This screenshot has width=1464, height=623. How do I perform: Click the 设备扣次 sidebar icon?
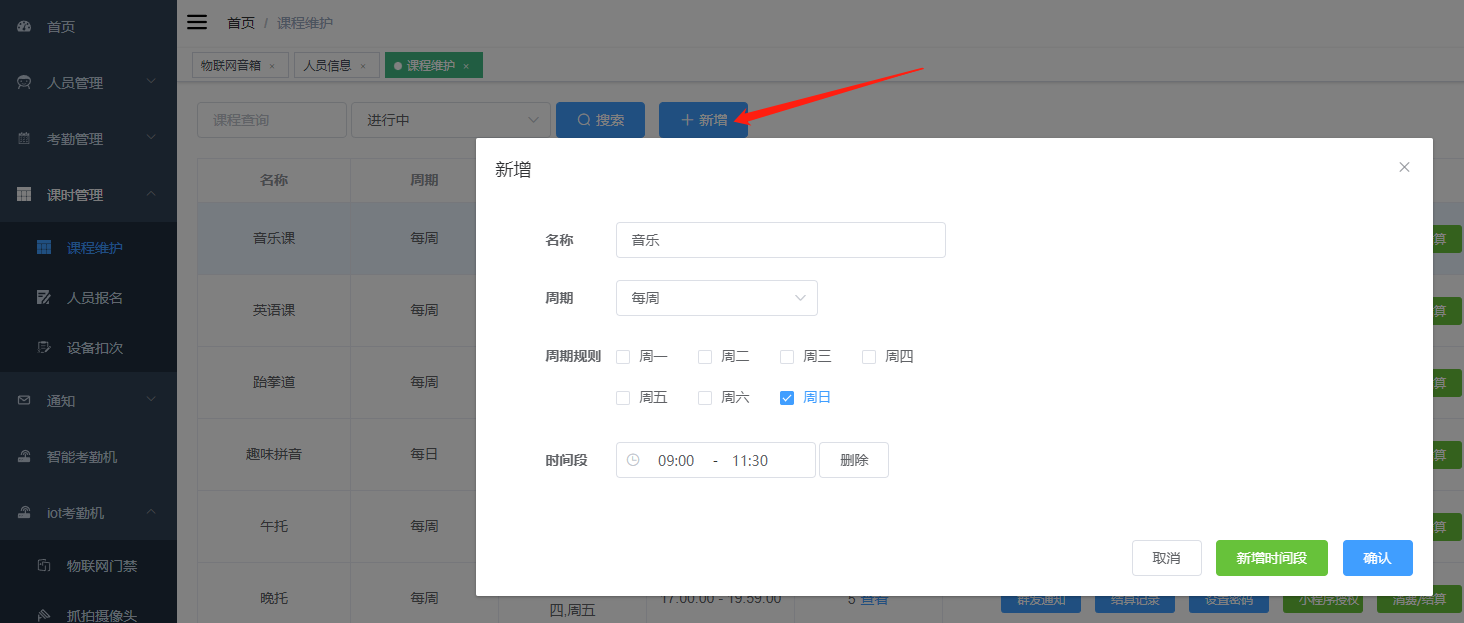click(x=44, y=348)
